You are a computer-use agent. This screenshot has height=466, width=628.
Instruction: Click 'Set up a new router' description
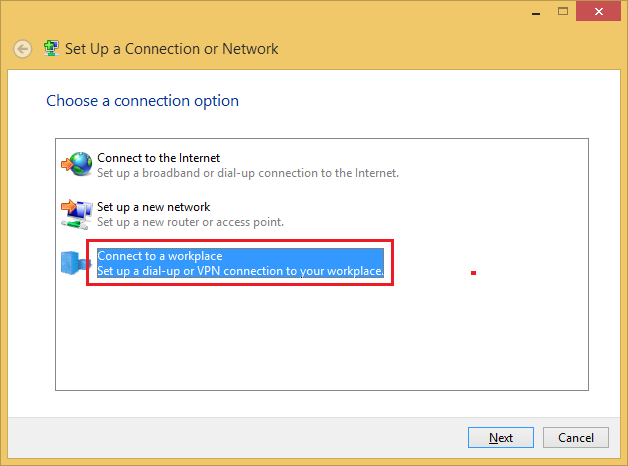[x=190, y=222]
